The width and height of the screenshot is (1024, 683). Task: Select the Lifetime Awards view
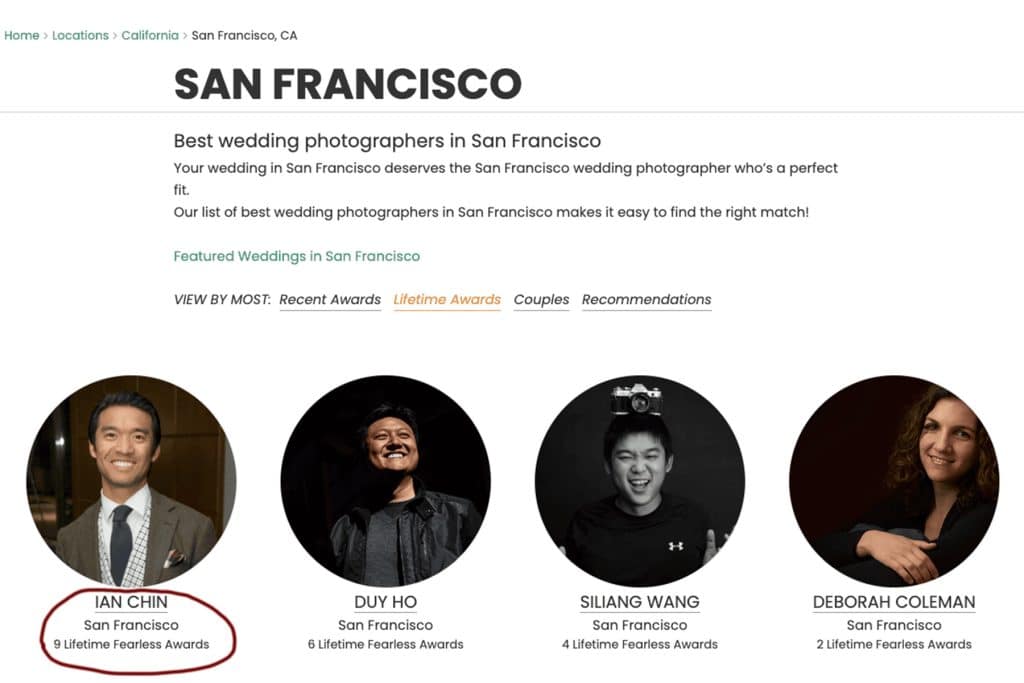(x=447, y=300)
